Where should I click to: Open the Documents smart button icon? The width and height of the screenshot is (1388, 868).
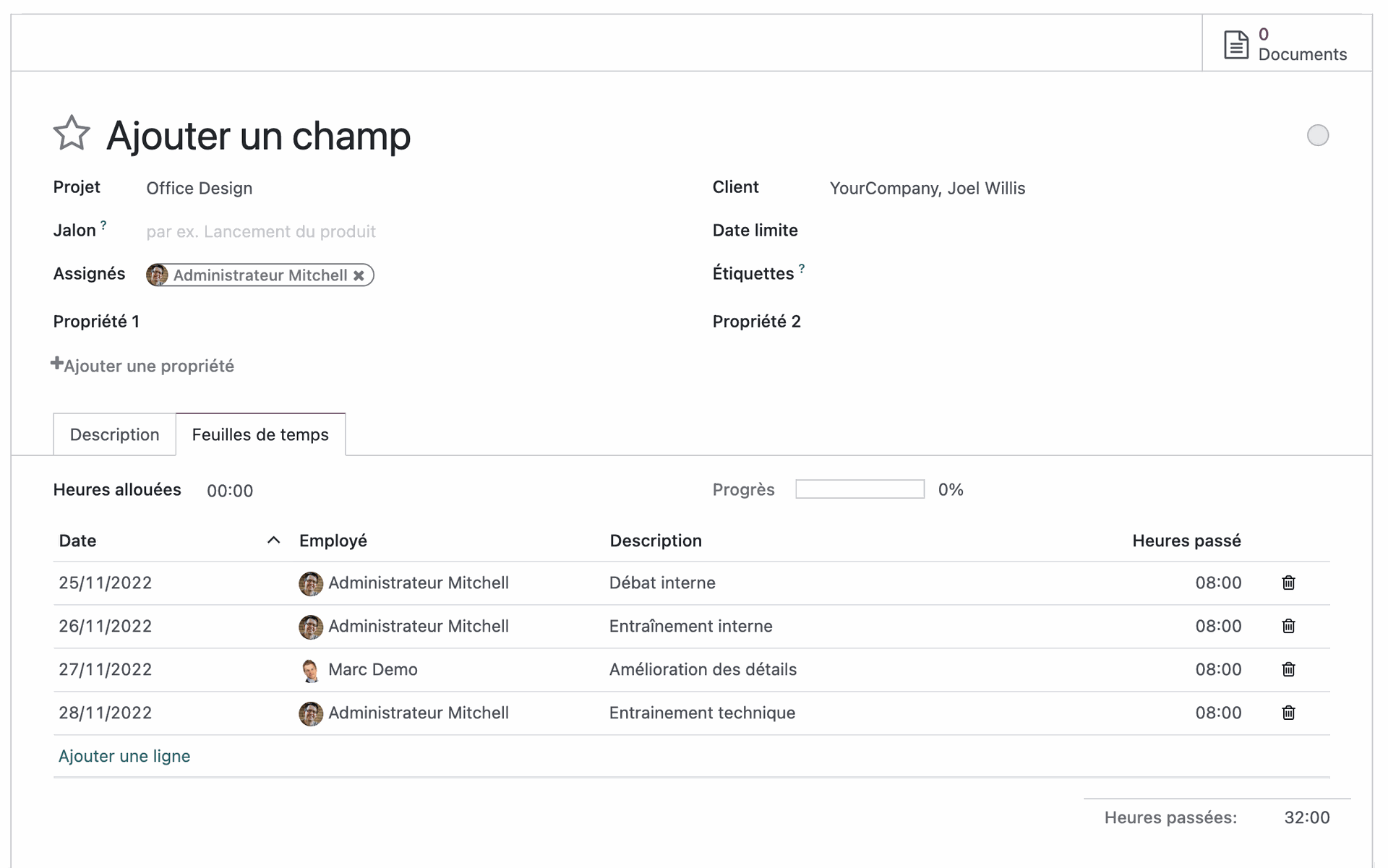click(x=1235, y=44)
